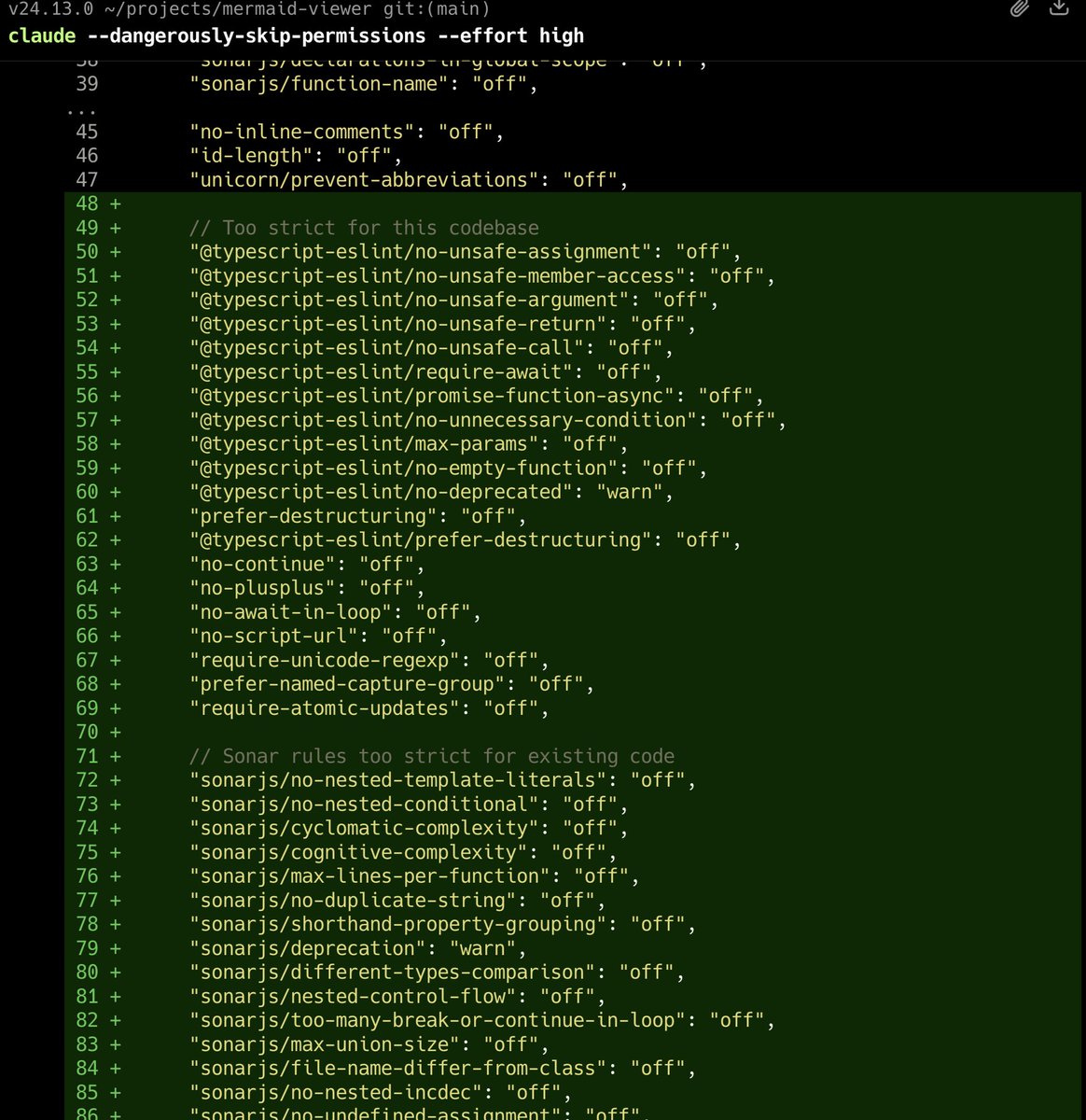Select the no-empty-function rule line
Image resolution: width=1086 pixels, height=1120 pixels.
449,469
